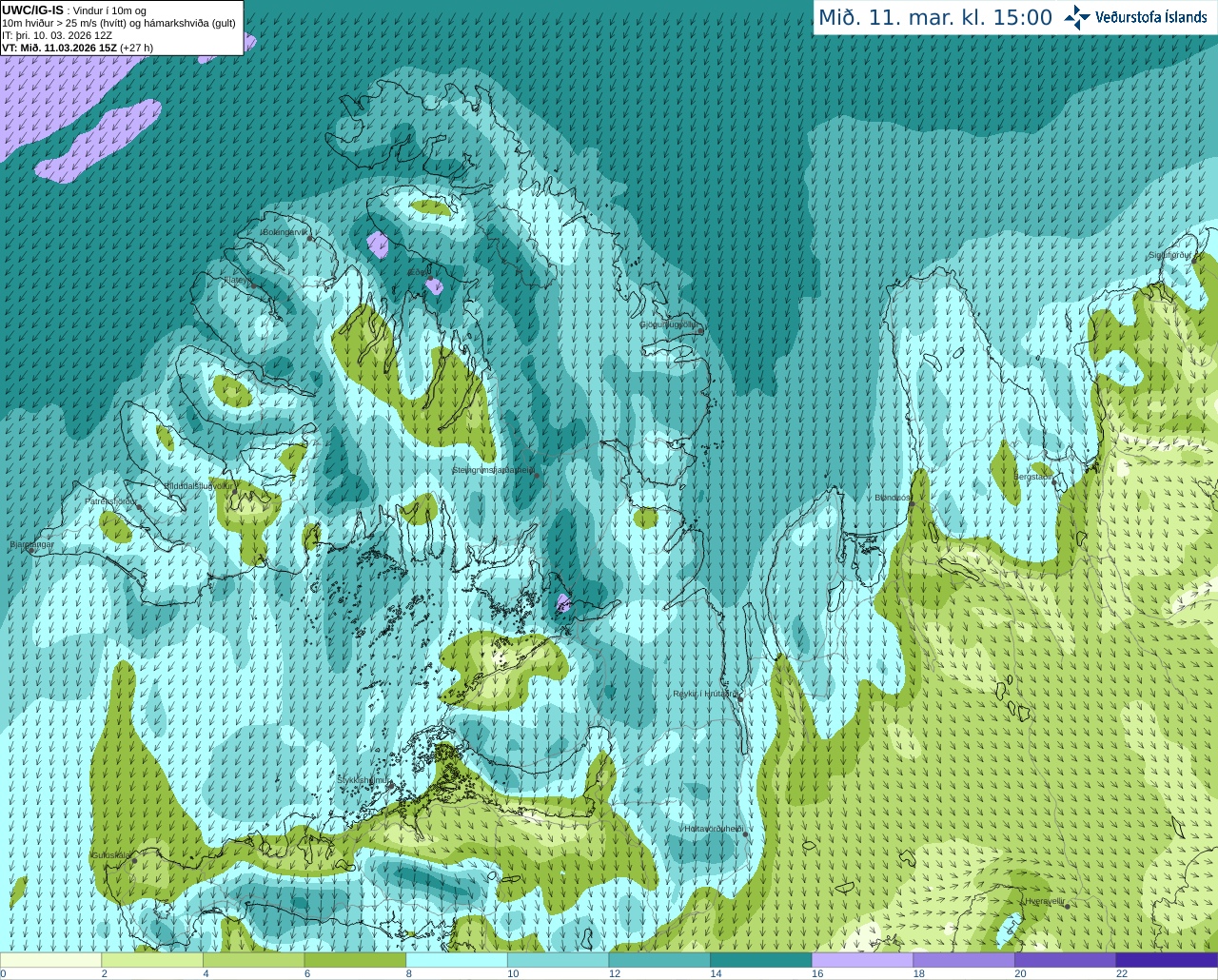Screen dimensions: 1218x980
Task: Select the 18–20 m/s purple legend swatch
Action: [964, 960]
